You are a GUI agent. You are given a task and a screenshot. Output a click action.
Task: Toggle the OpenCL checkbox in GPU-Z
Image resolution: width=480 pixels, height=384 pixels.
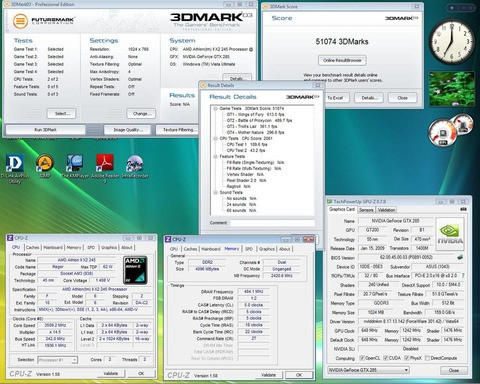click(362, 358)
